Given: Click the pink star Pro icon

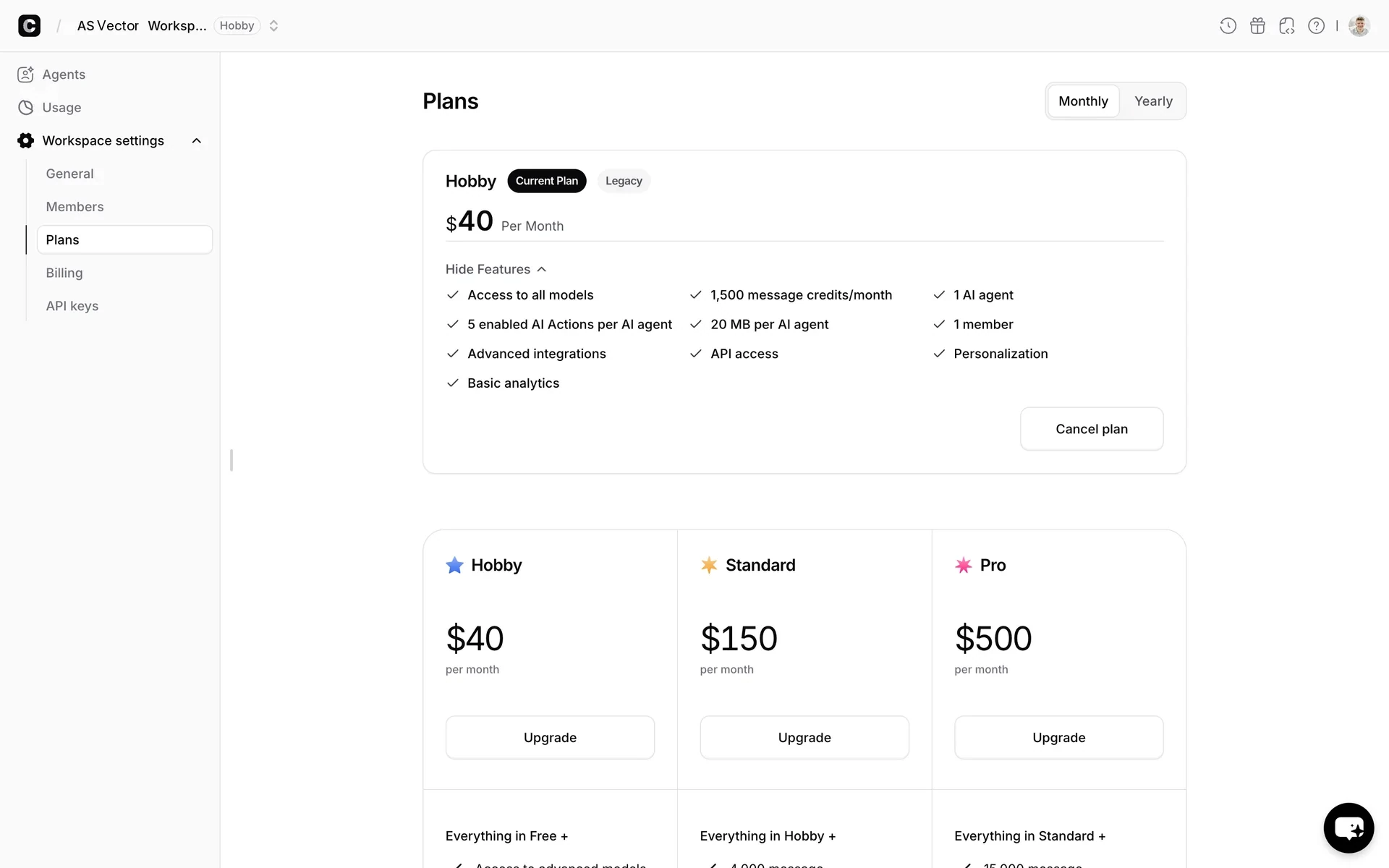Looking at the screenshot, I should tap(964, 565).
